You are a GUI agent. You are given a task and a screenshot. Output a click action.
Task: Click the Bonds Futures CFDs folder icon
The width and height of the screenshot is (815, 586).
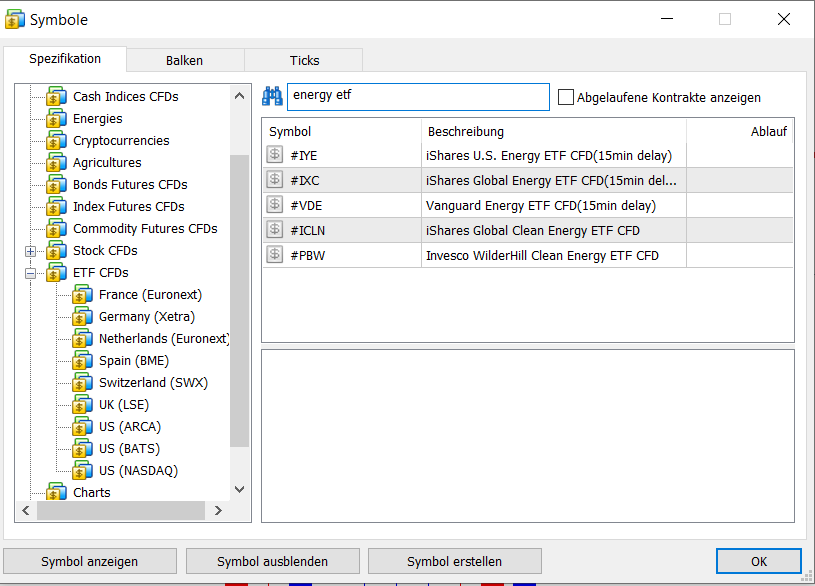[x=56, y=185]
